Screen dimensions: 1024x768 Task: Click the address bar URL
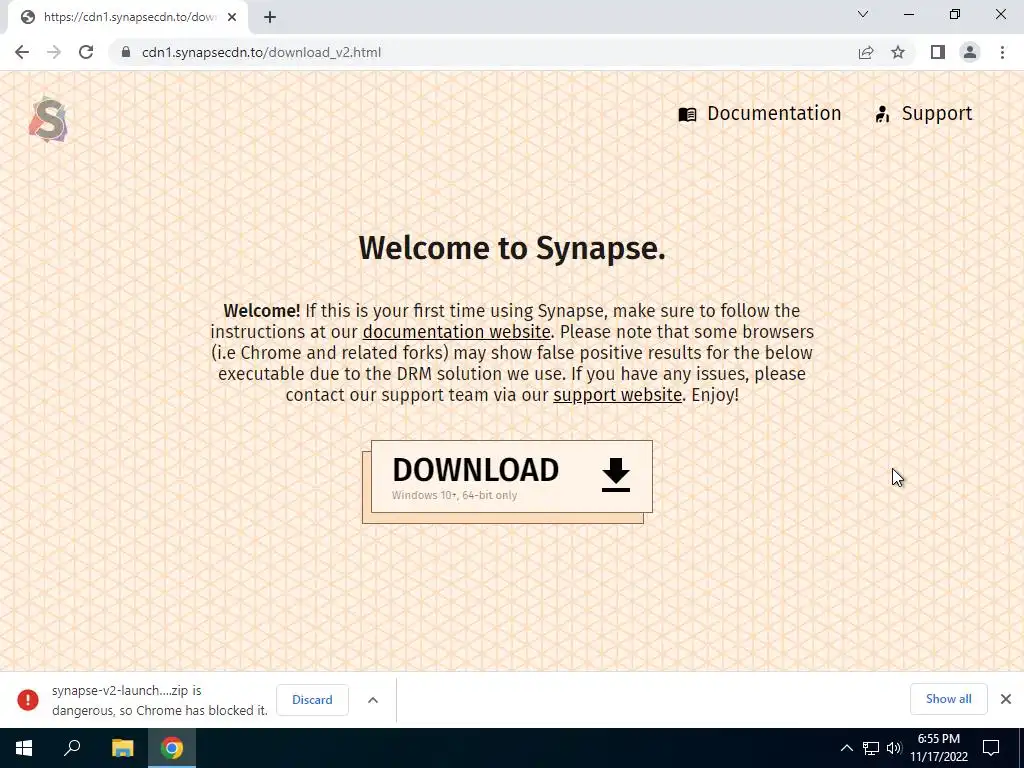point(261,52)
